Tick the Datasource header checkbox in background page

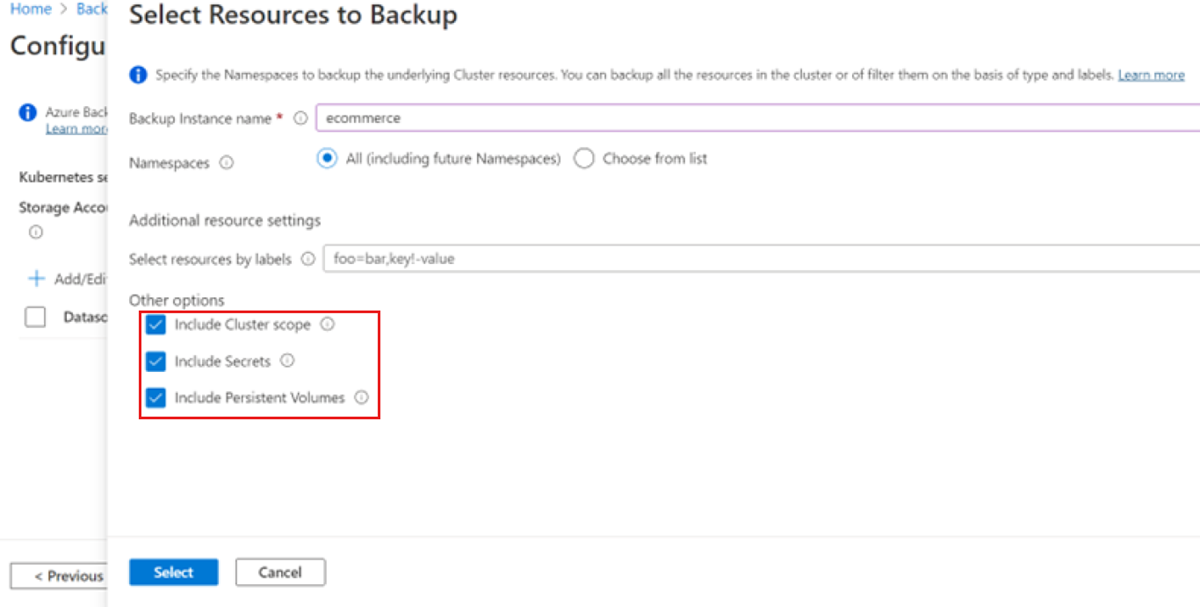pyautogui.click(x=36, y=317)
